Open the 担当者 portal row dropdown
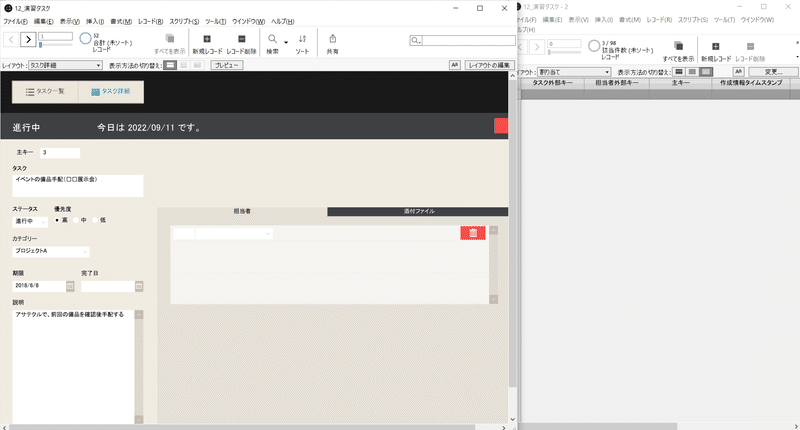The image size is (800, 430). tap(234, 234)
